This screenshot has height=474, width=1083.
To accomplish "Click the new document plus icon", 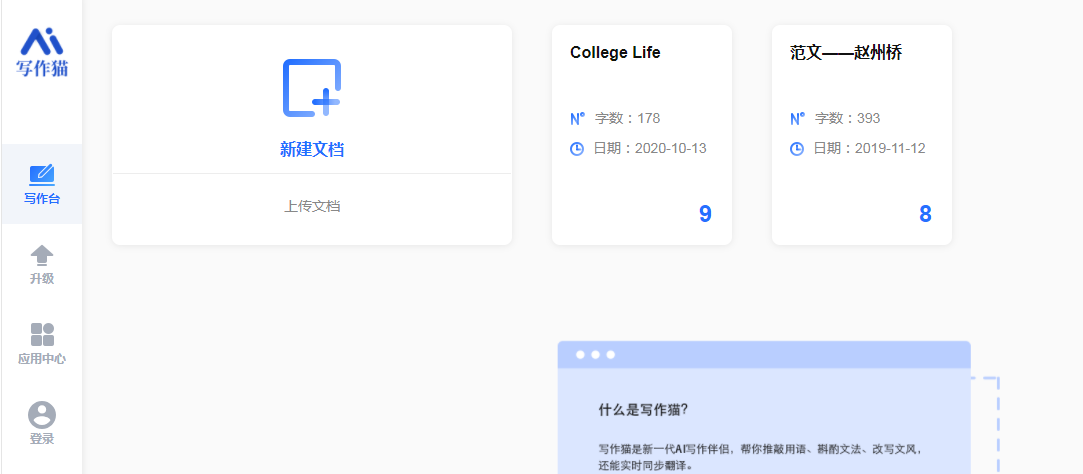I will click(312, 88).
